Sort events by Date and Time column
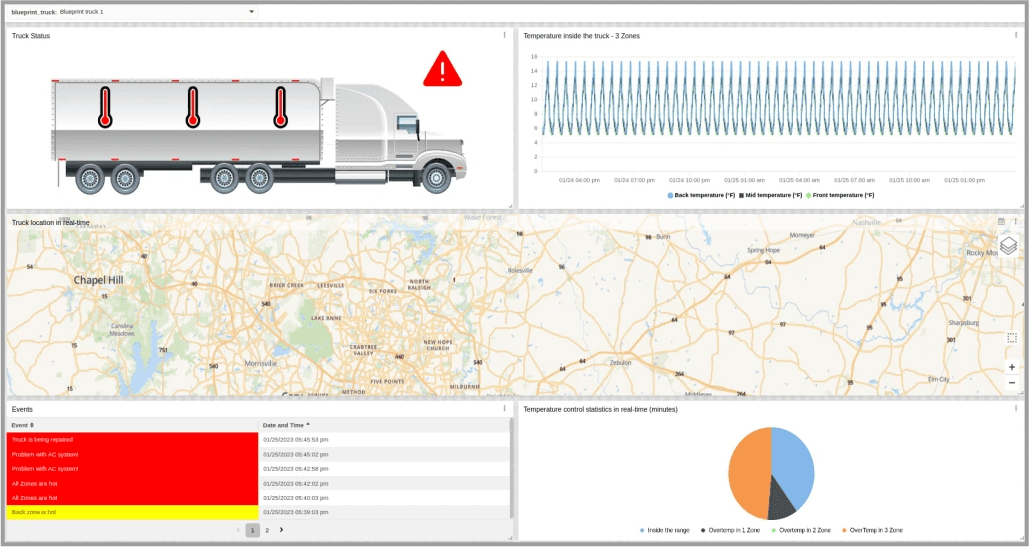 coord(286,425)
